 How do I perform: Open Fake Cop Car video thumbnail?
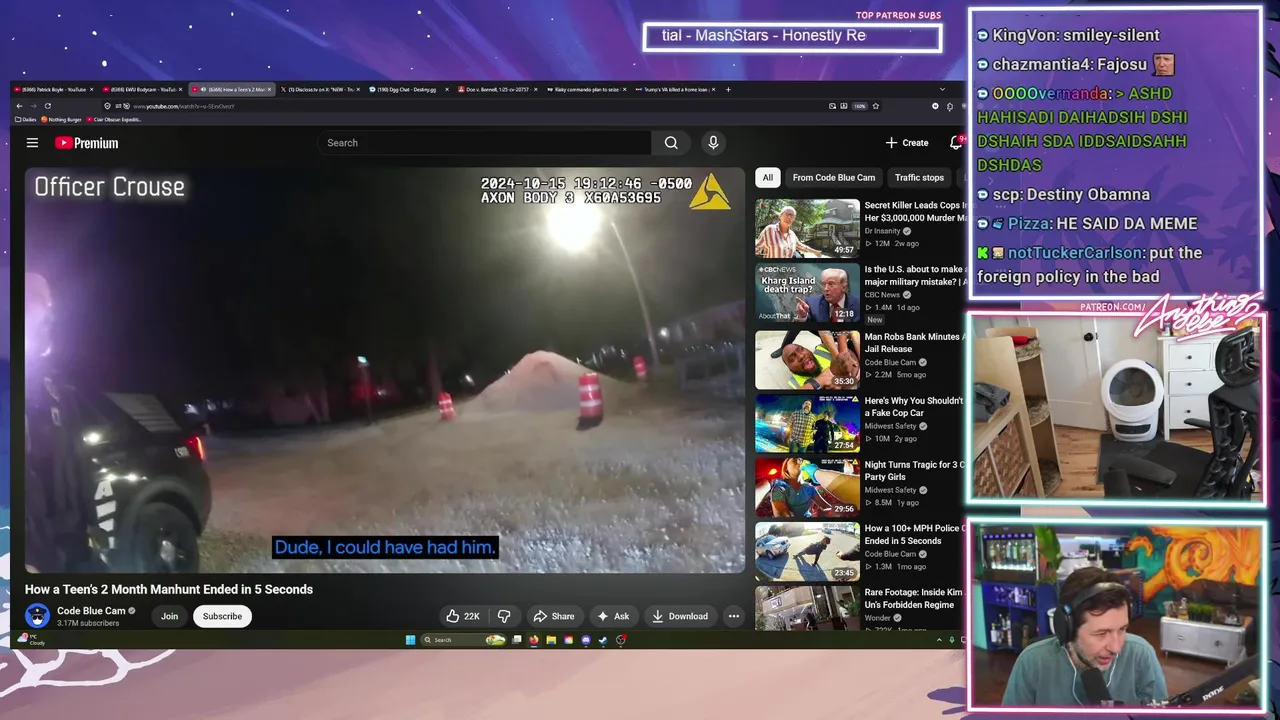[x=807, y=424]
